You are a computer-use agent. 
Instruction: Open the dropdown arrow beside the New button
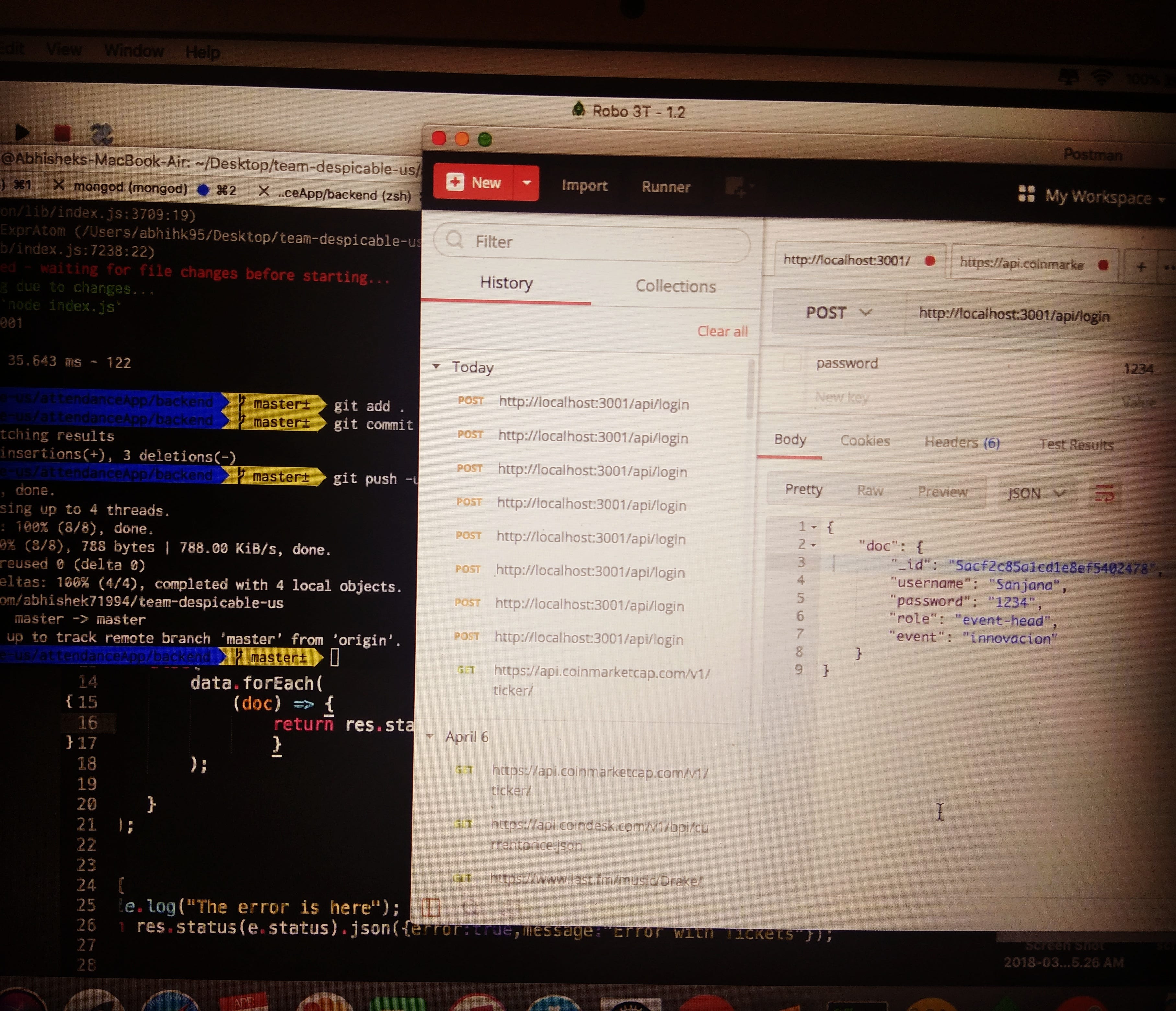tap(527, 183)
